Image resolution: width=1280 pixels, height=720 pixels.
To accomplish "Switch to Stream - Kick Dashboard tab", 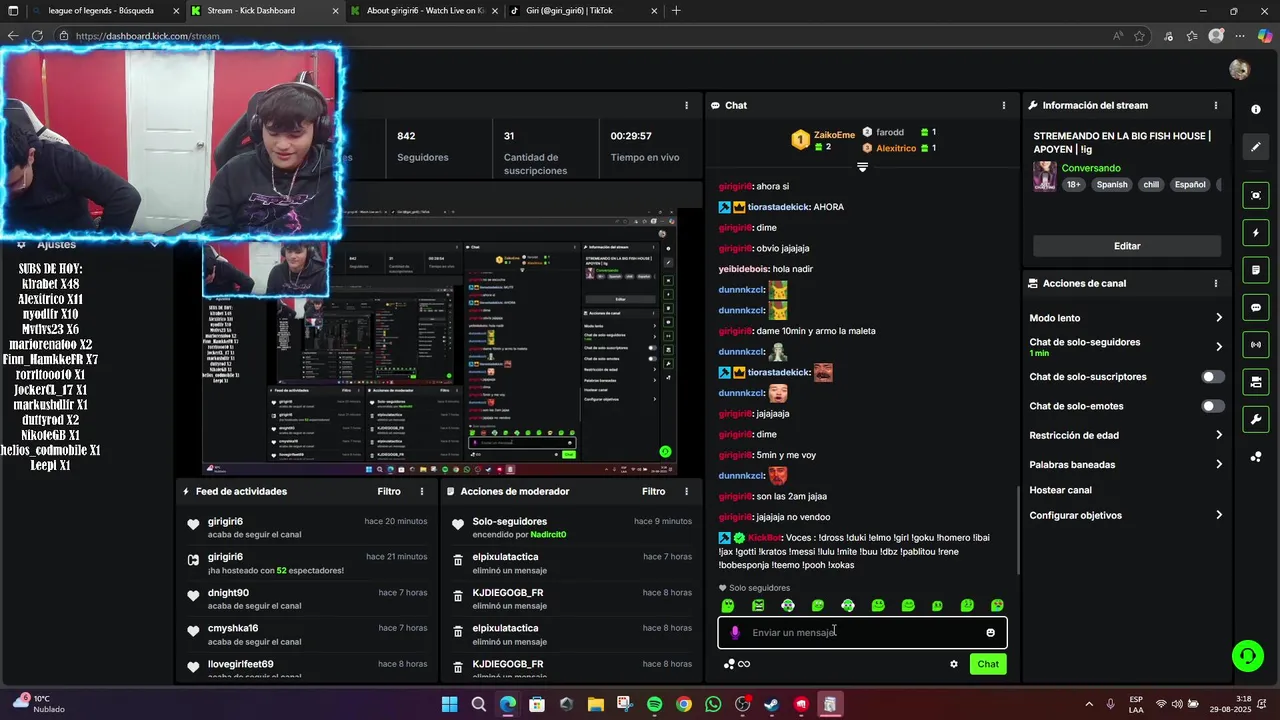I will [264, 11].
